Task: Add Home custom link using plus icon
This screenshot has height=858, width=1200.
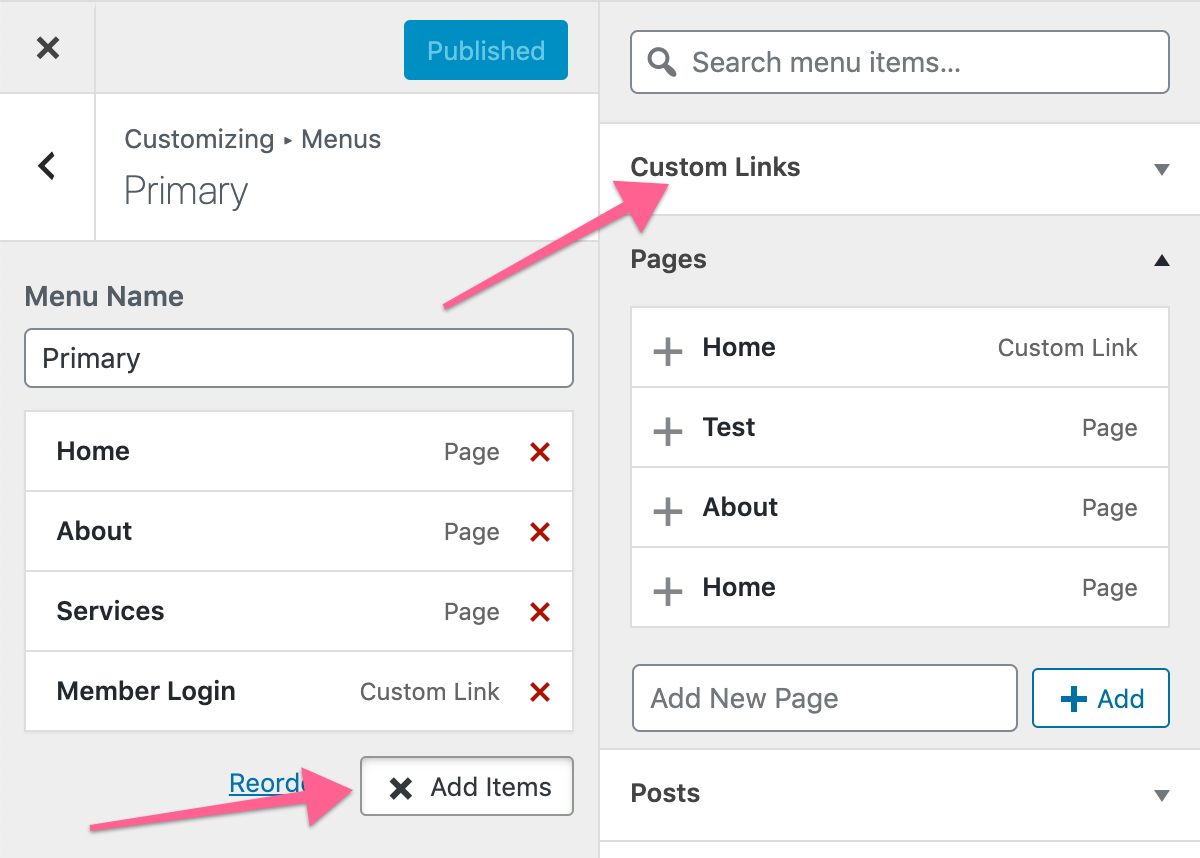Action: pyautogui.click(x=667, y=351)
